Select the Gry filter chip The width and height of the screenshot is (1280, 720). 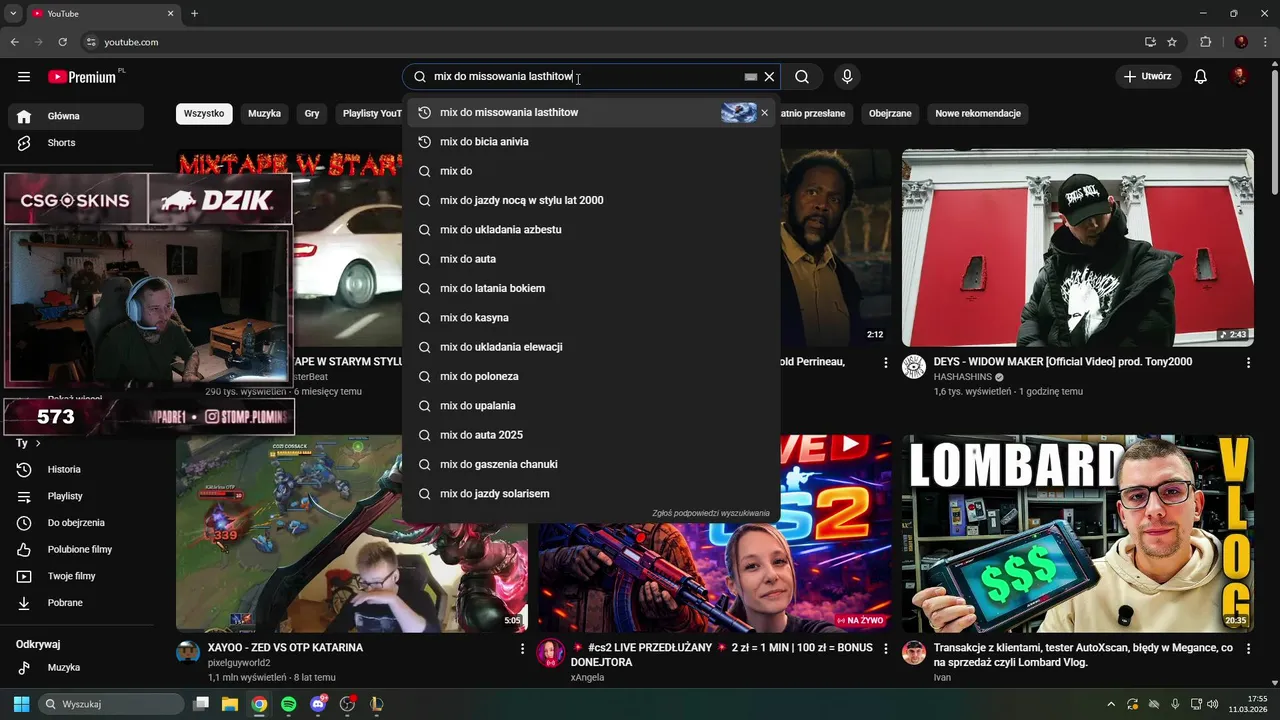click(x=312, y=114)
